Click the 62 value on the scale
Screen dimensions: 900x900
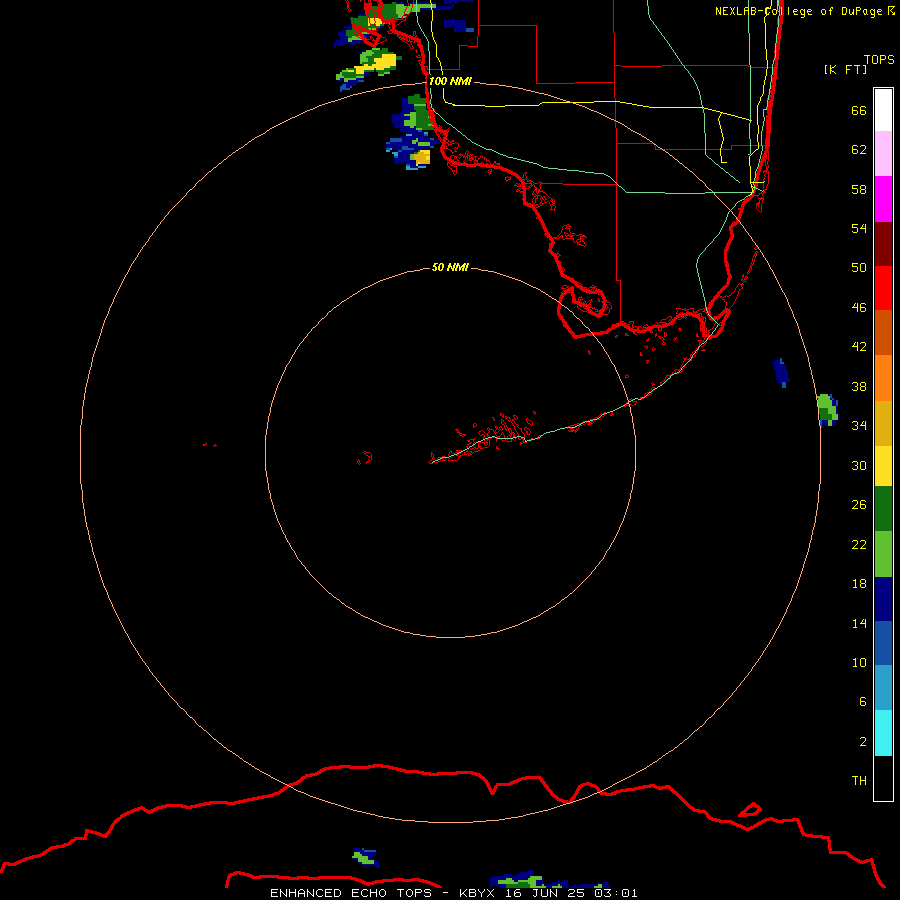tap(859, 150)
